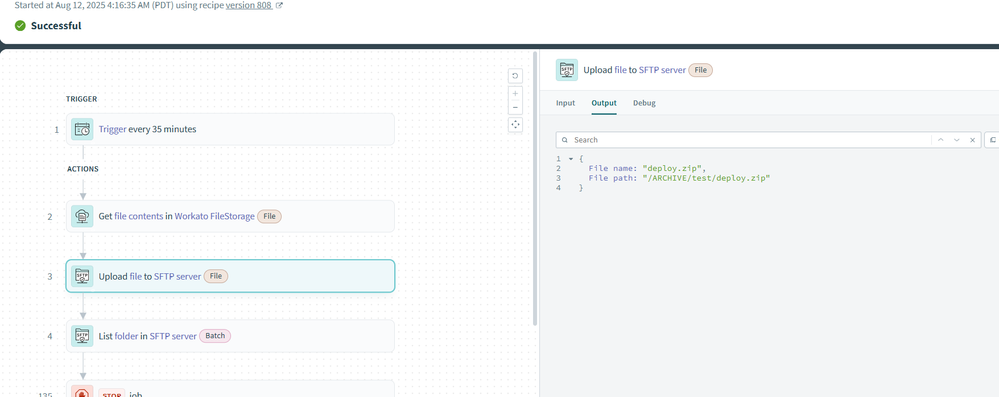Screen dimensions: 999x397
Task: Switch to the Output tab
Action: pos(604,103)
